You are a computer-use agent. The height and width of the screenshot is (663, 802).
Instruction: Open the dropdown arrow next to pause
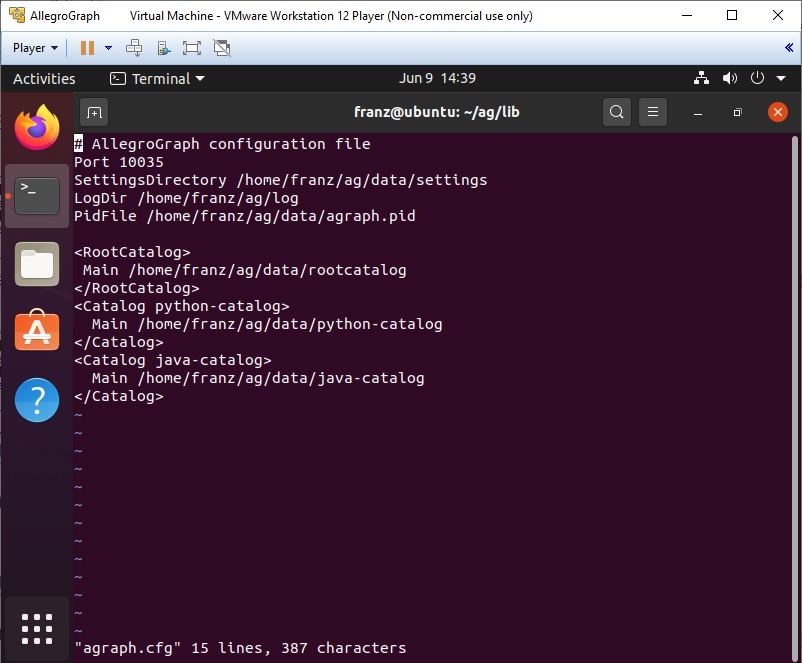click(x=108, y=48)
